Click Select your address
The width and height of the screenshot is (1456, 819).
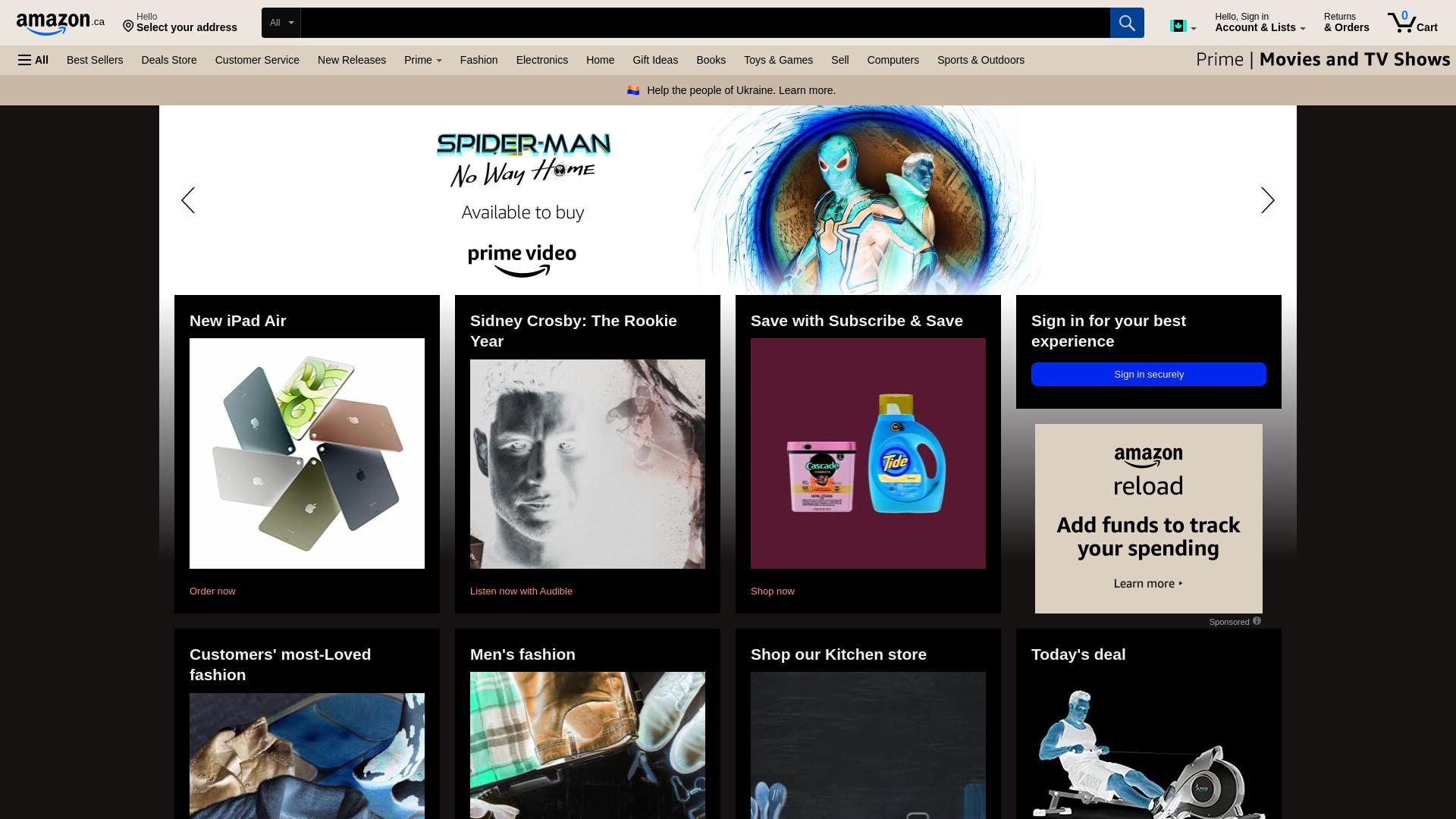click(187, 27)
